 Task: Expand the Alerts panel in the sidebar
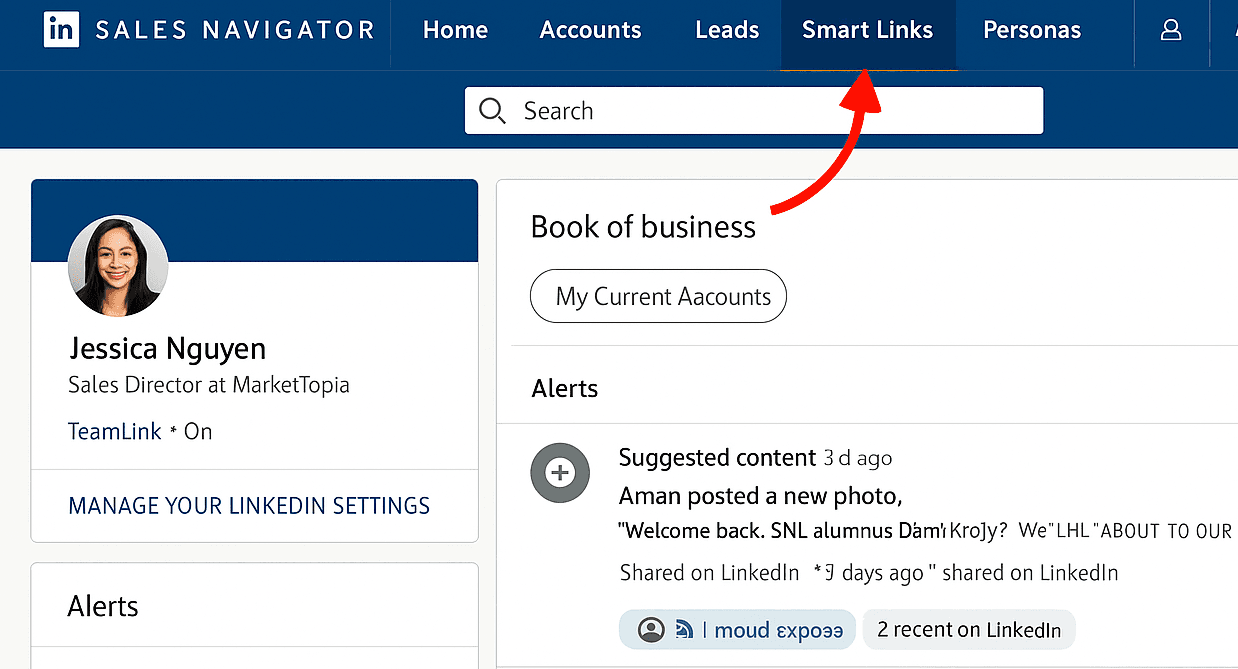[x=103, y=606]
